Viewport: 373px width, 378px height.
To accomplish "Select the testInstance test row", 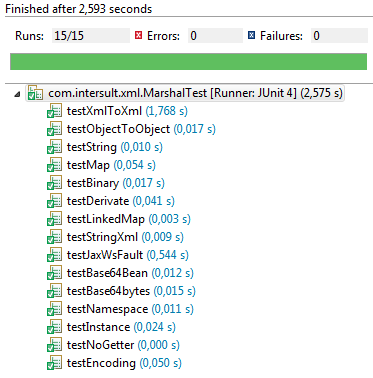I will click(x=111, y=327).
